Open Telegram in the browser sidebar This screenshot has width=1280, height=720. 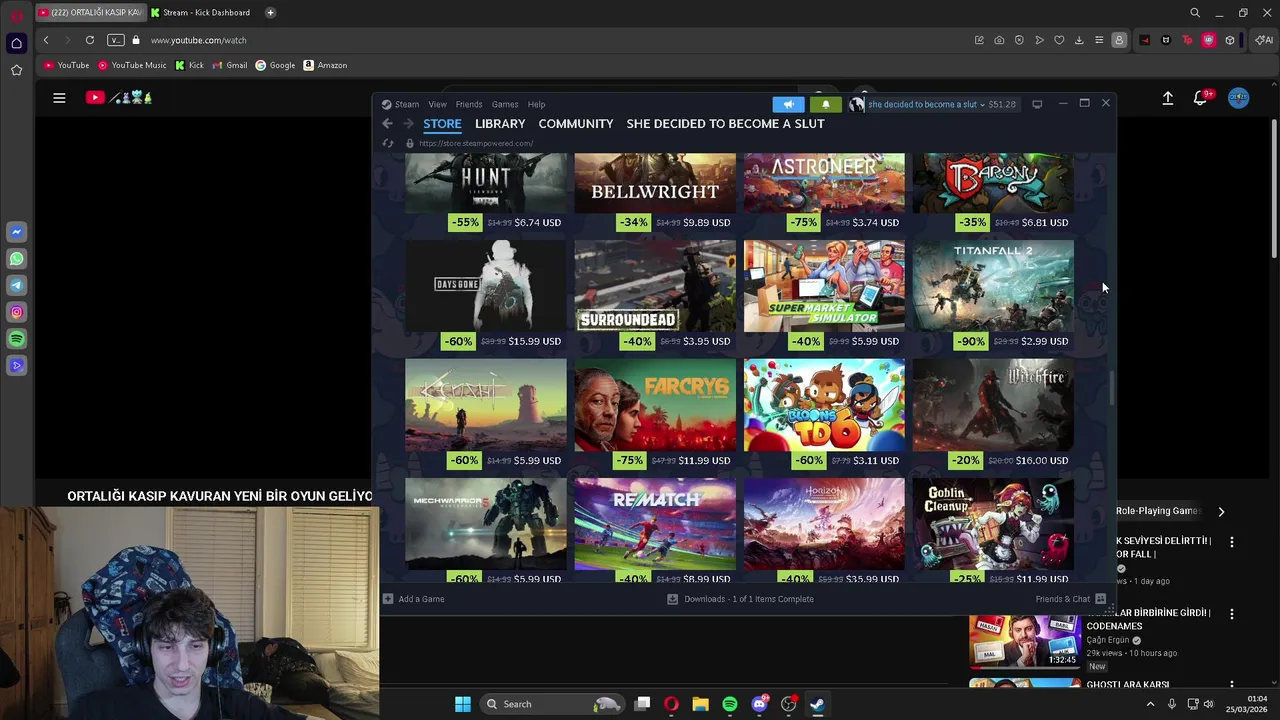[16, 285]
